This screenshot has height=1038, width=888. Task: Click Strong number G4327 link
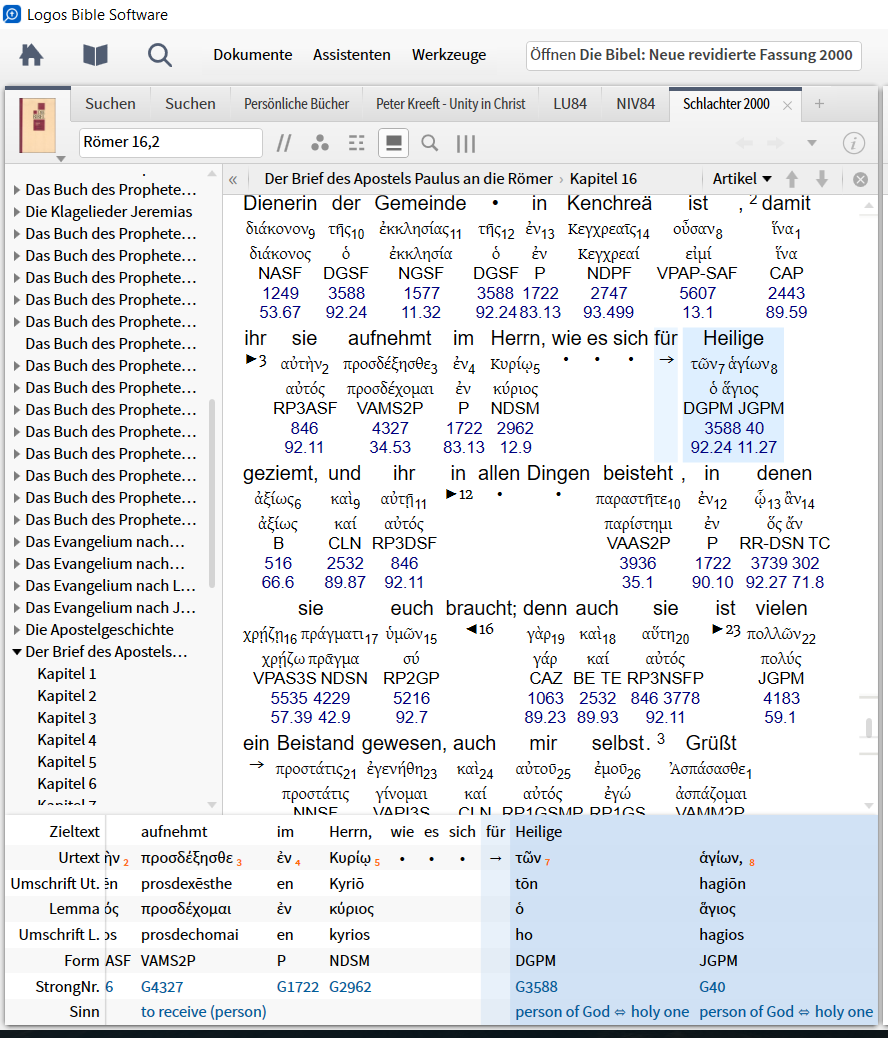click(x=161, y=987)
